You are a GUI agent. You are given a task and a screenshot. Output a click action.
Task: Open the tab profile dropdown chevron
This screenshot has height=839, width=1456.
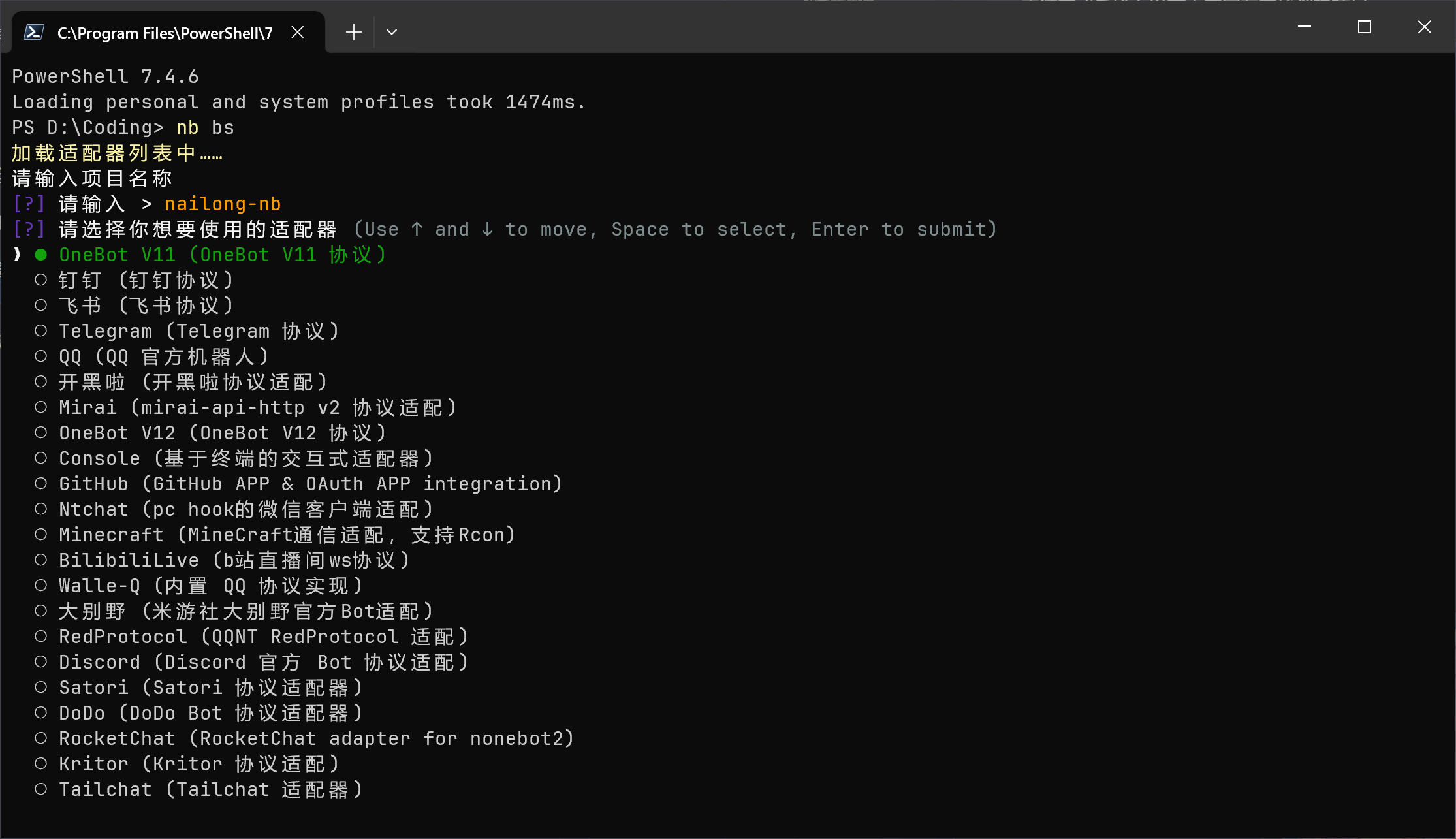click(392, 32)
